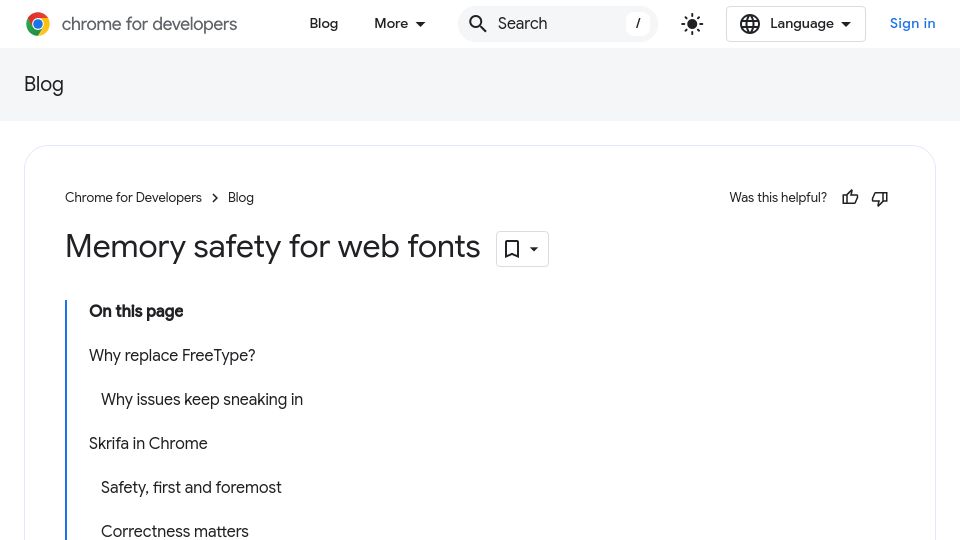Viewport: 960px width, 540px height.
Task: Jump to Why replace FreeType? section
Action: point(172,356)
